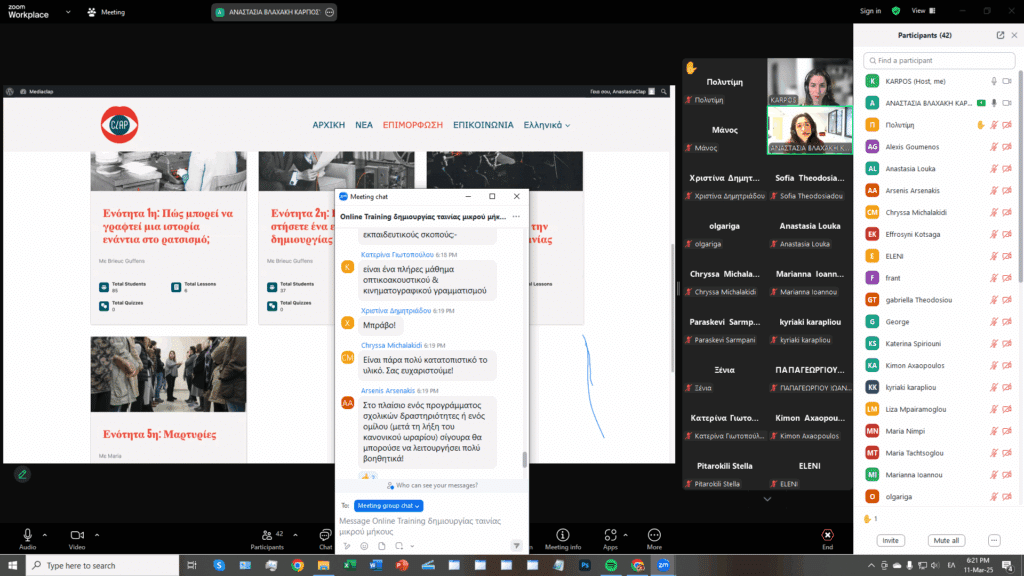Click the search magnifier in Mediaclap admin bar

point(664,91)
